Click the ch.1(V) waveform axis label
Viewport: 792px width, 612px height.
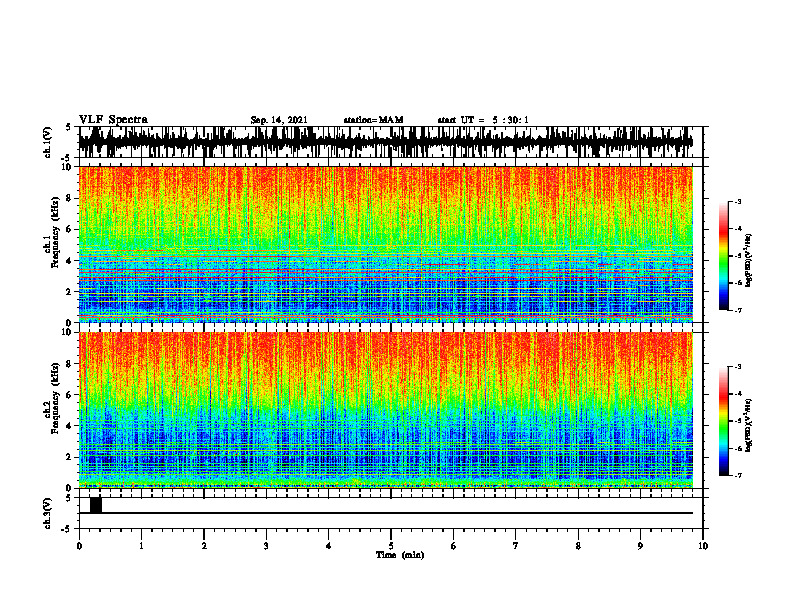[48, 142]
